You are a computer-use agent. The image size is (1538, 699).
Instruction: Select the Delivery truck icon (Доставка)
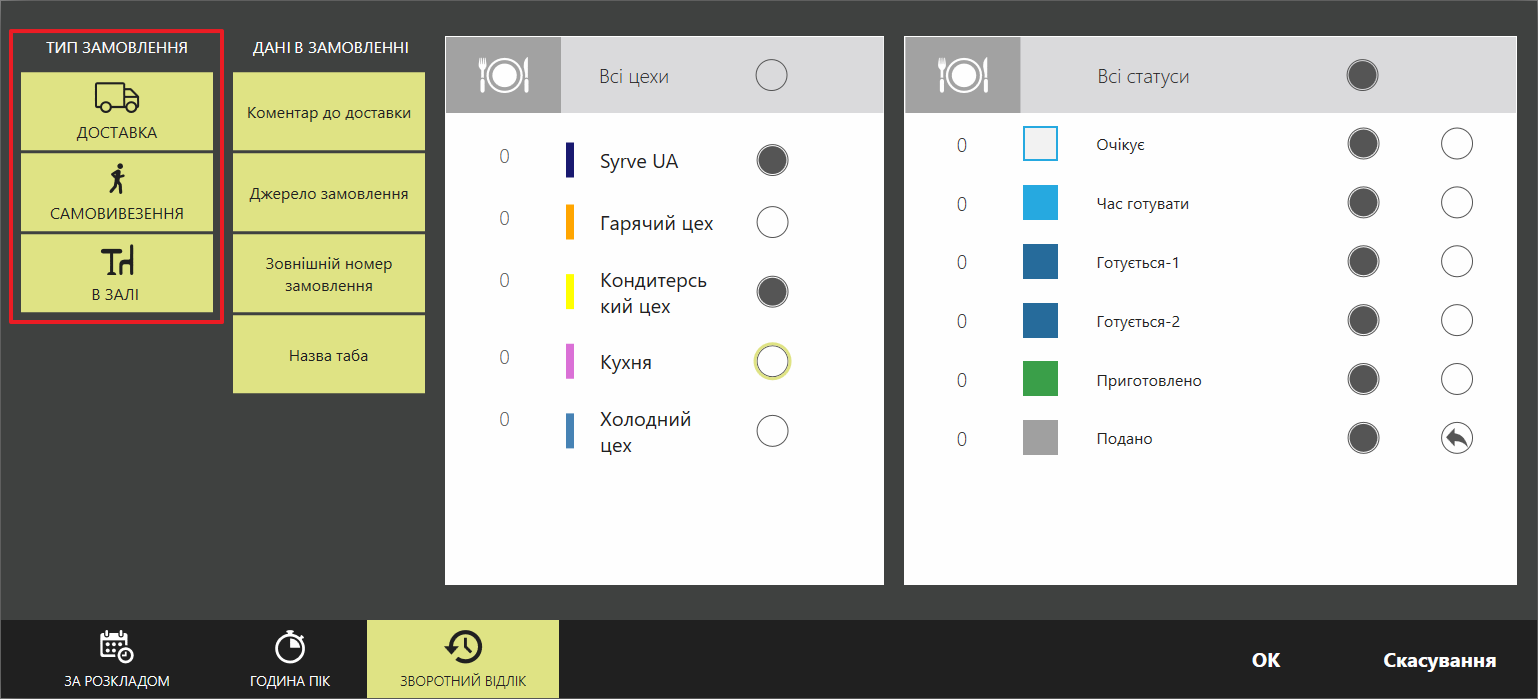117,97
